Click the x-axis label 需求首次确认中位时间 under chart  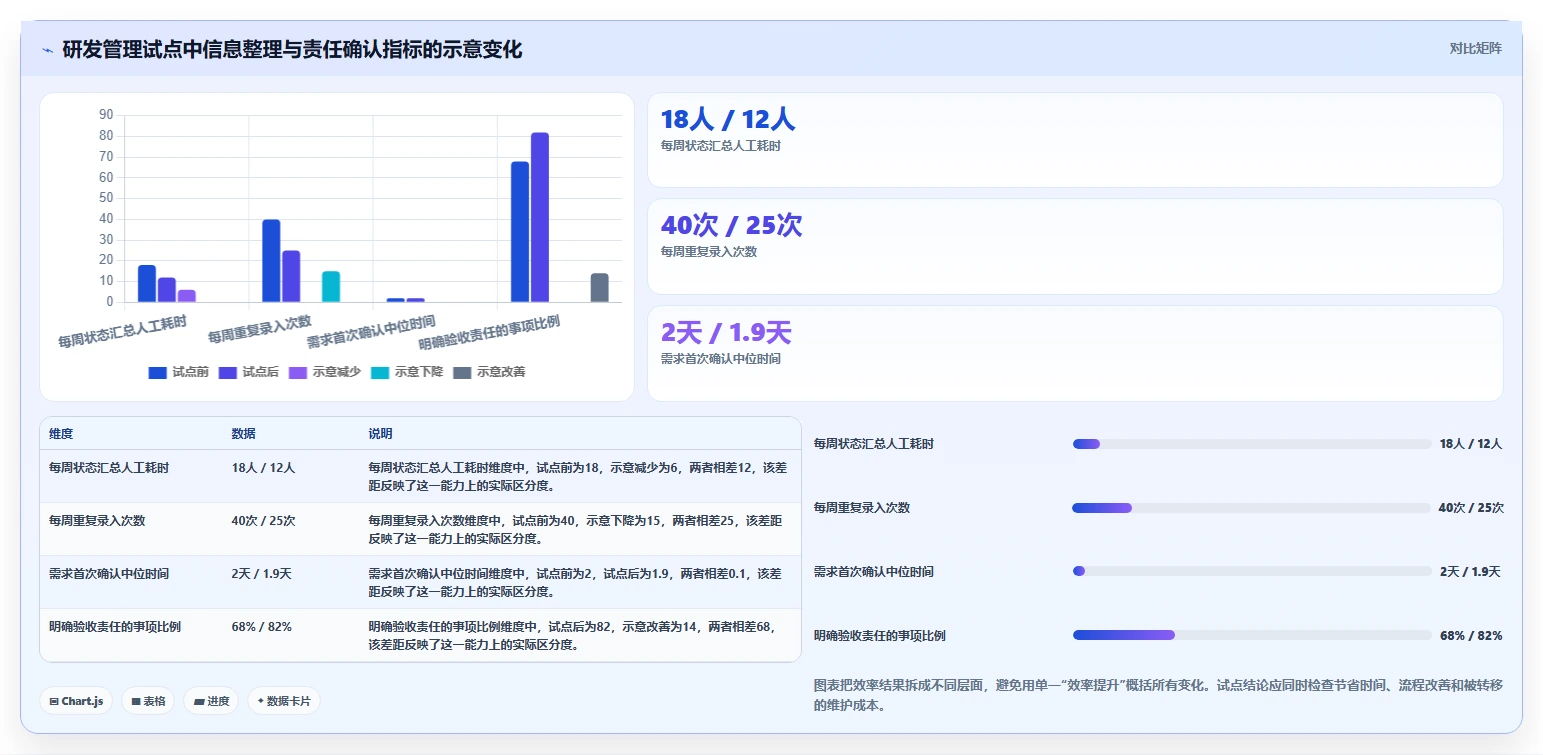pos(370,332)
